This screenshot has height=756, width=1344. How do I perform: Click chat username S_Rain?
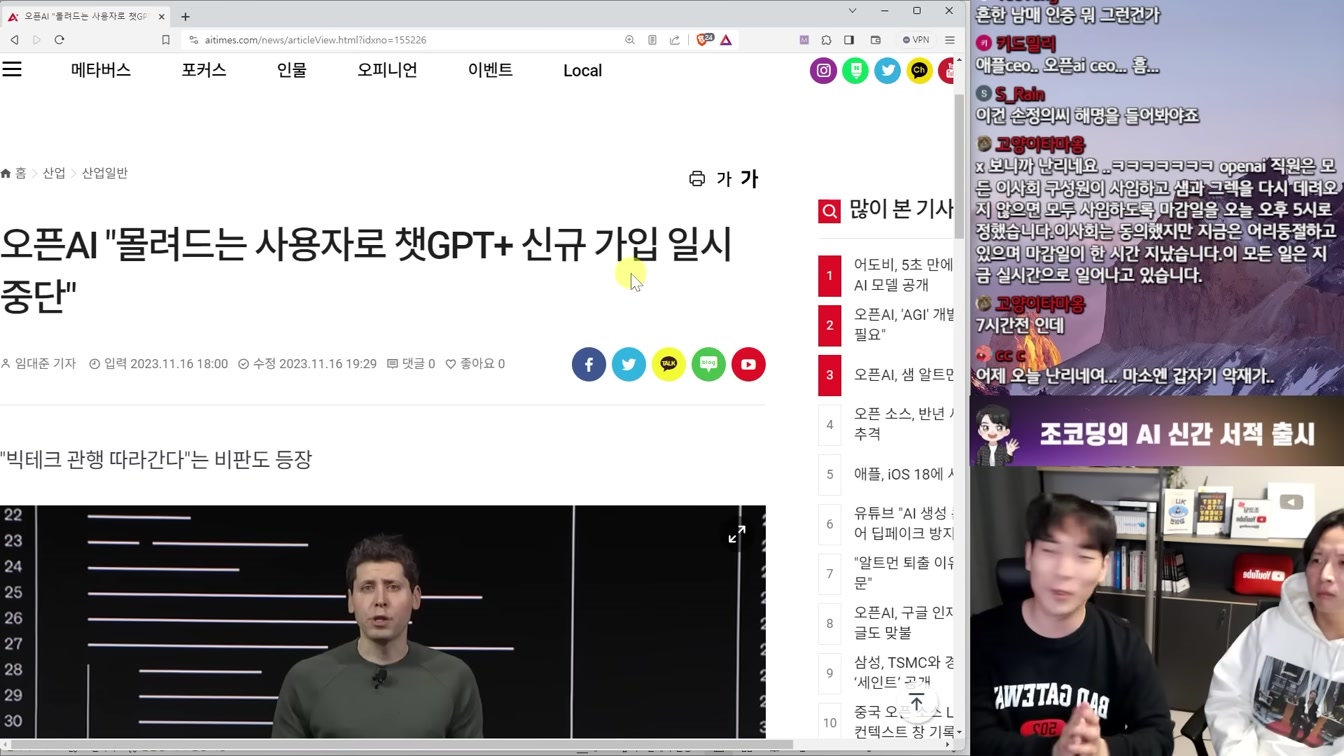pyautogui.click(x=1020, y=94)
